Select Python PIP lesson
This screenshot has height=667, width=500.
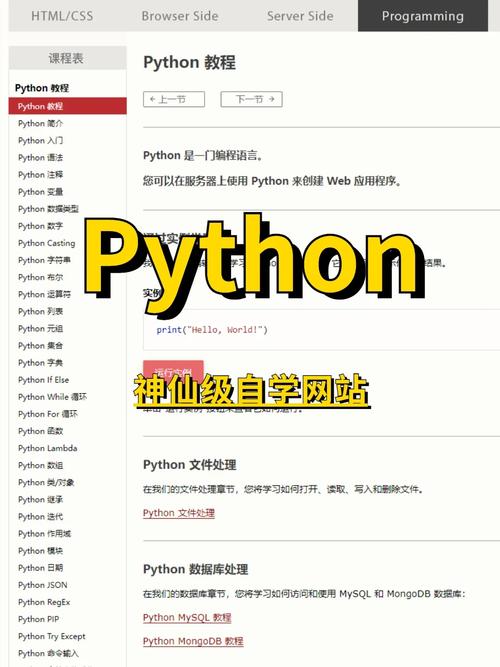(x=38, y=619)
